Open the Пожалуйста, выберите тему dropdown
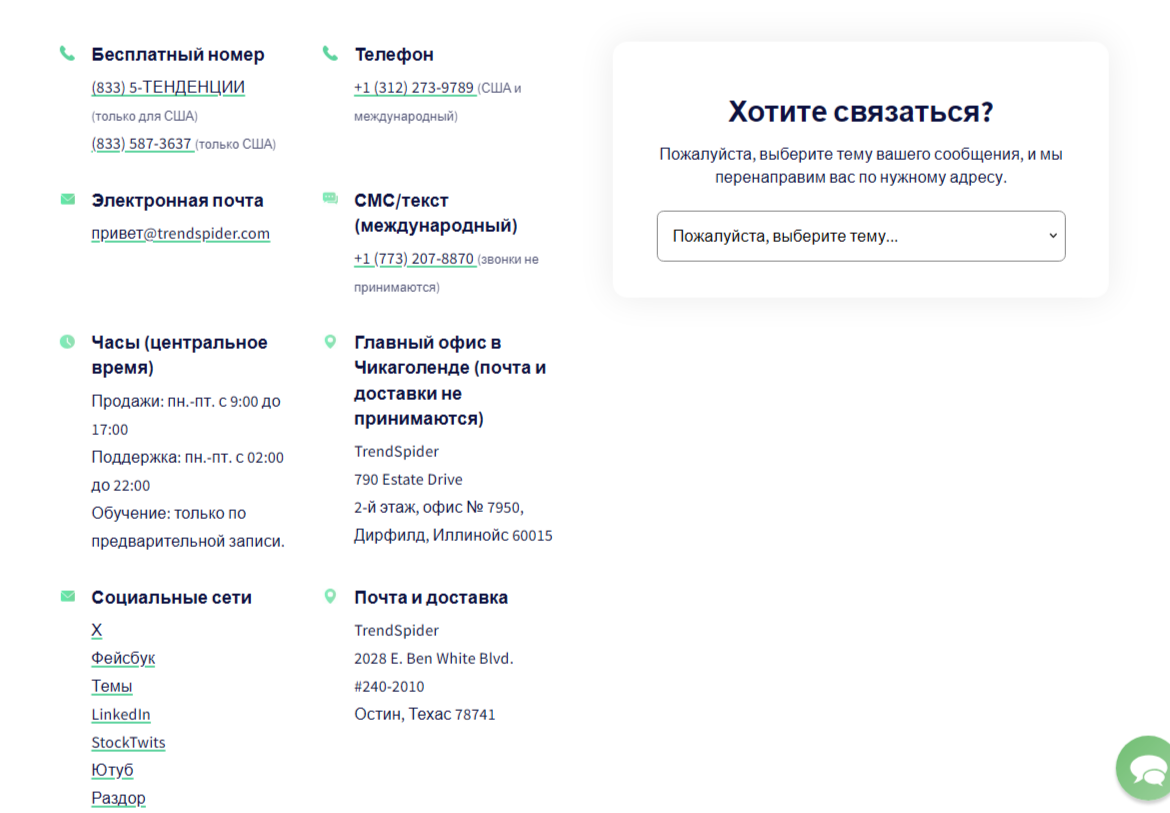Image resolution: width=1170 pixels, height=813 pixels. [861, 236]
